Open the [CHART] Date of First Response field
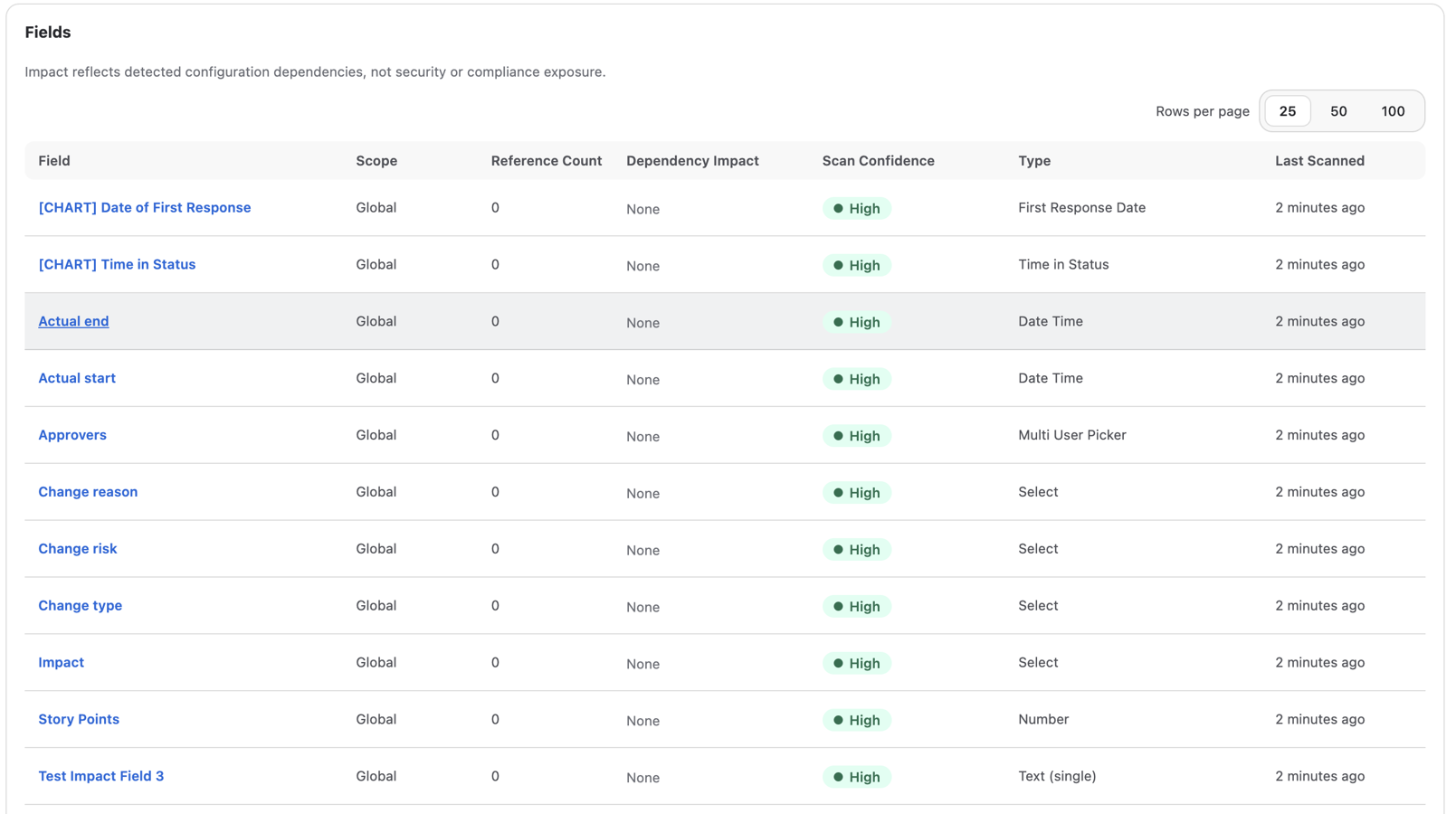Viewport: 1456px width, 814px height. coord(144,207)
